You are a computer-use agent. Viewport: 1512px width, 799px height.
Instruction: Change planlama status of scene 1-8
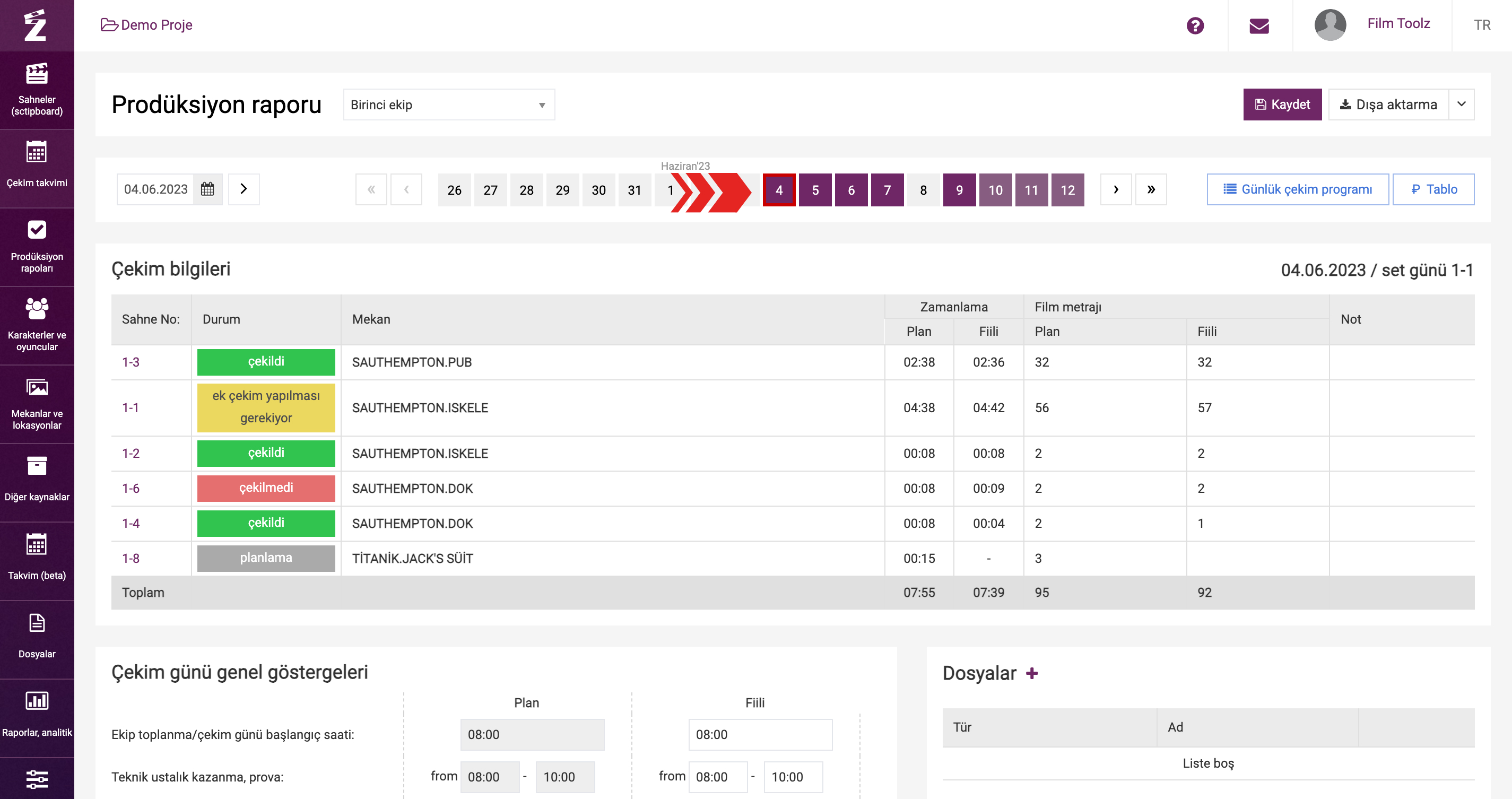(266, 558)
